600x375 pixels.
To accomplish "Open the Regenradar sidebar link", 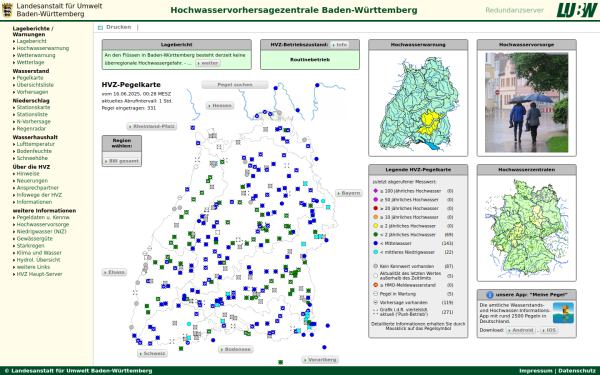I will tap(31, 129).
